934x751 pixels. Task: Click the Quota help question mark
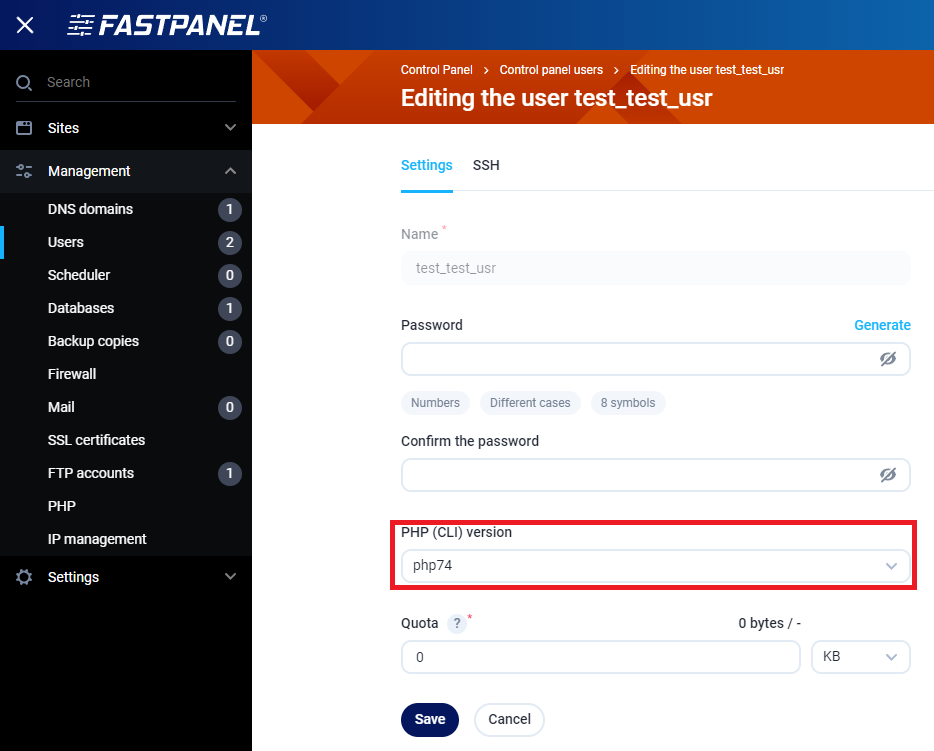coord(456,624)
